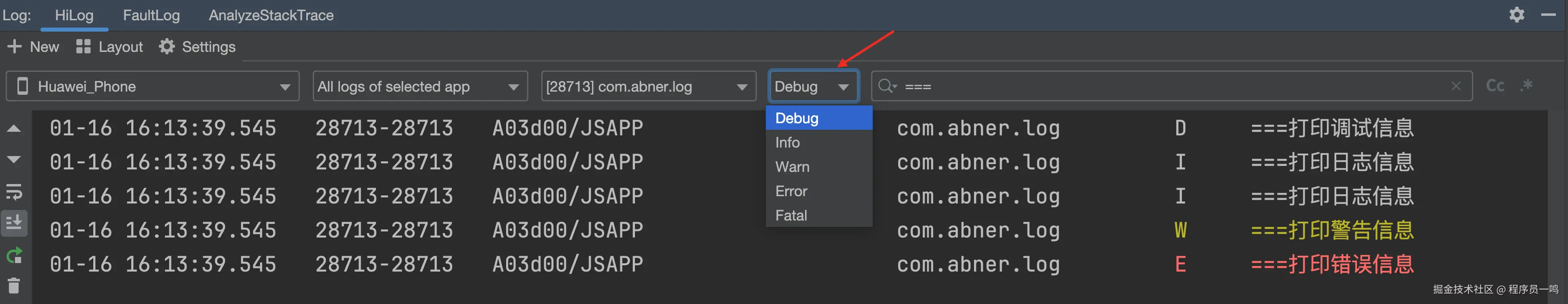Click the Layout button
Screen dimensions: 1568x304
109,47
